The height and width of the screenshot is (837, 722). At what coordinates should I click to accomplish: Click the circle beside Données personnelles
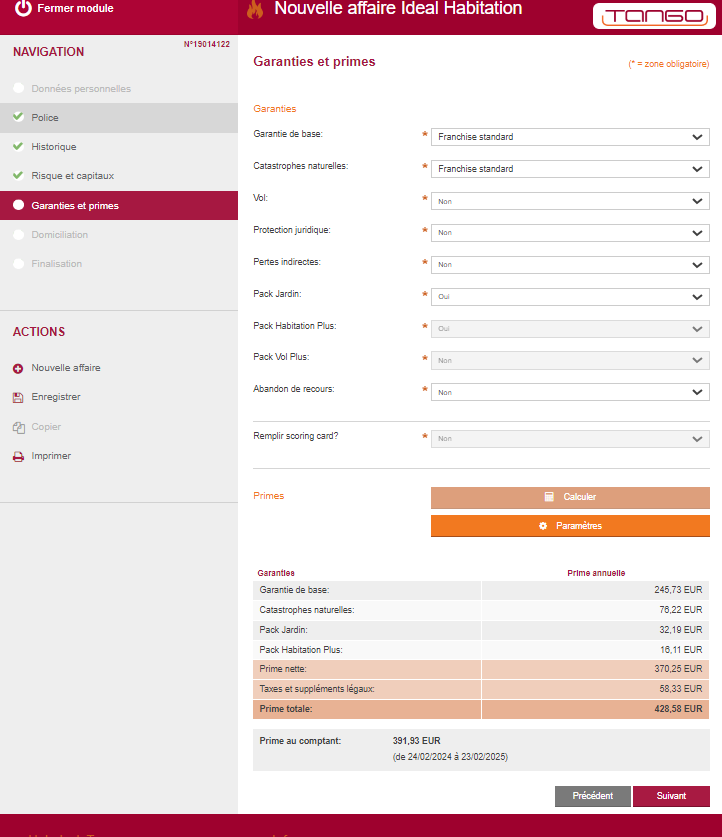tap(19, 88)
